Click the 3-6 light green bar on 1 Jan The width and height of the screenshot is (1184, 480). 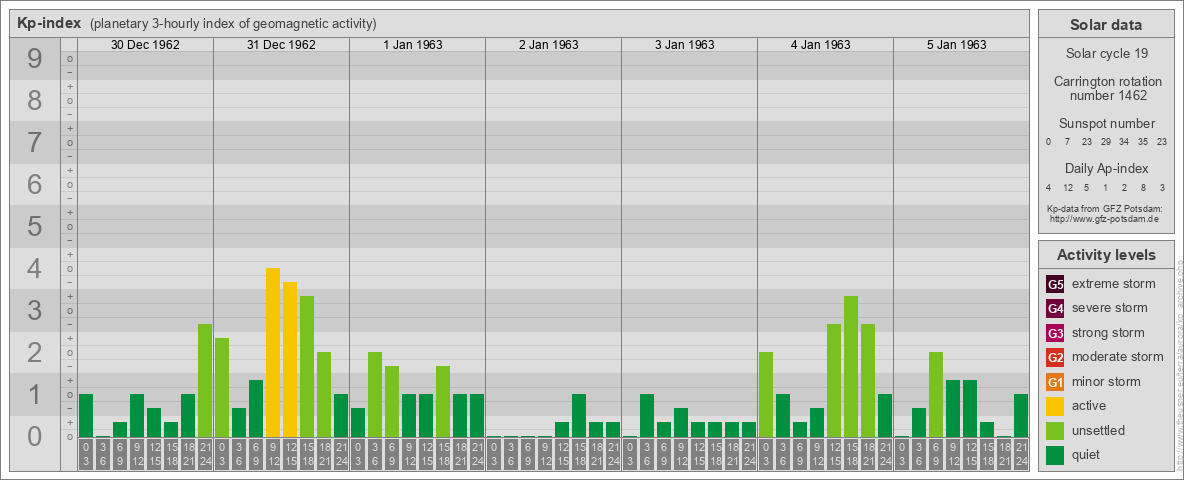375,395
